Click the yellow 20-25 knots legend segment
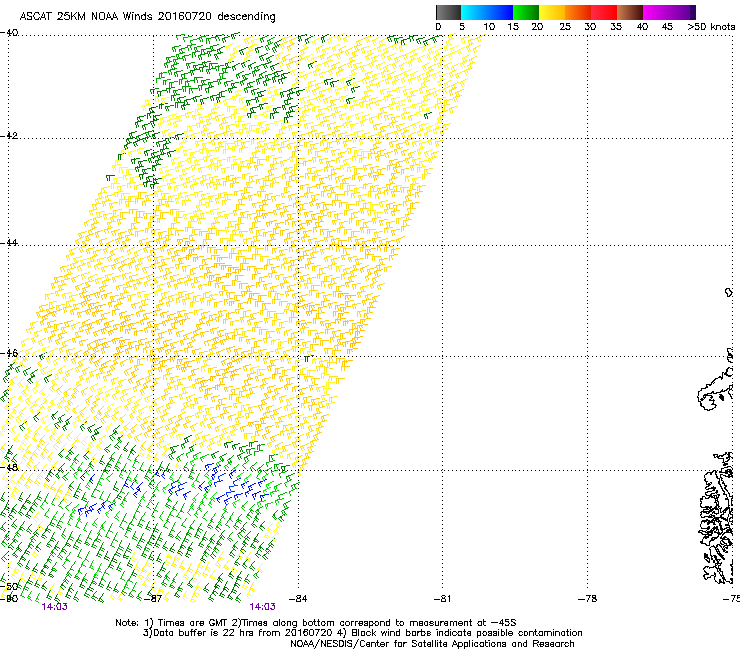Image resolution: width=740 pixels, height=650 pixels. [552, 12]
